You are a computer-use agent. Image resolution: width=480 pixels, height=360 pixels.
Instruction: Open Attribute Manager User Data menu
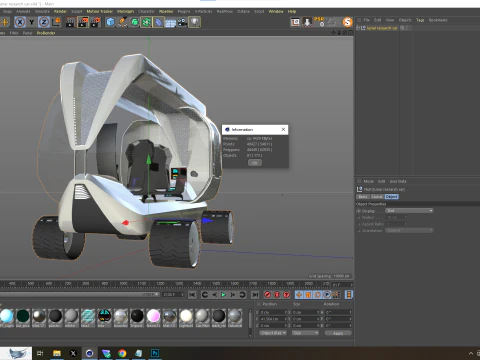(x=398, y=181)
